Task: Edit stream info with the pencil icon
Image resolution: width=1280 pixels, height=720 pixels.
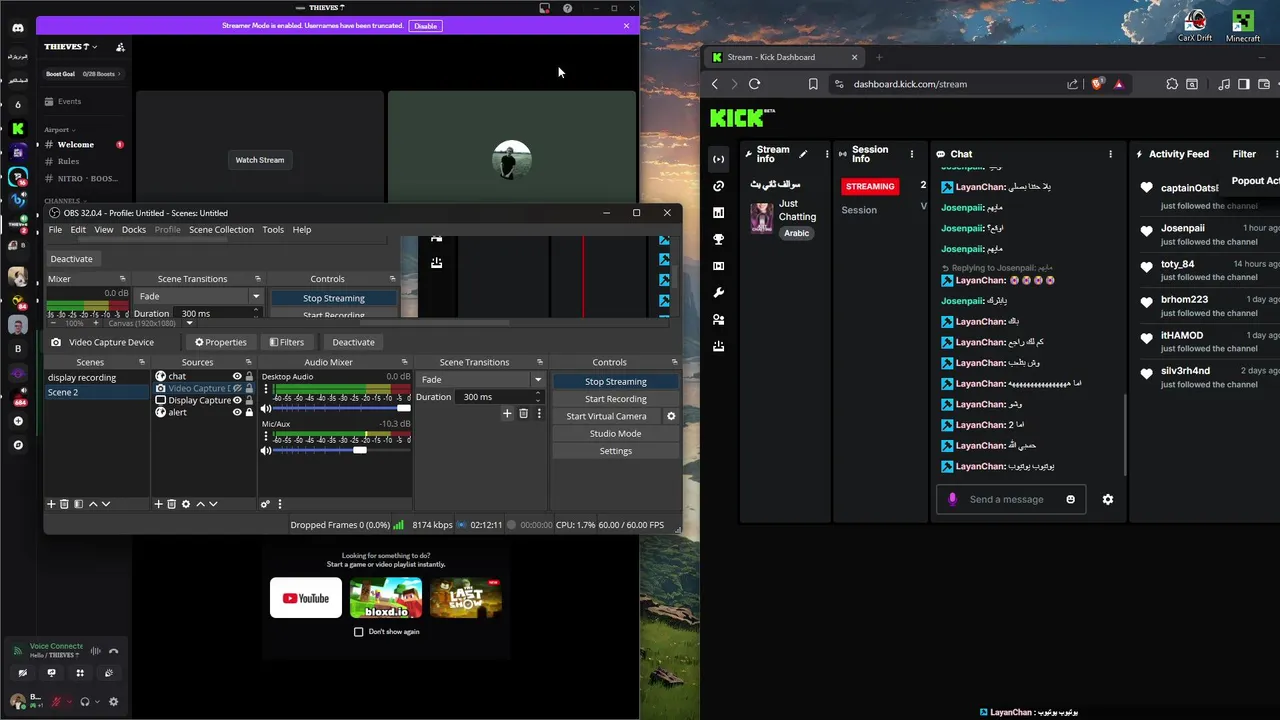Action: (x=803, y=154)
